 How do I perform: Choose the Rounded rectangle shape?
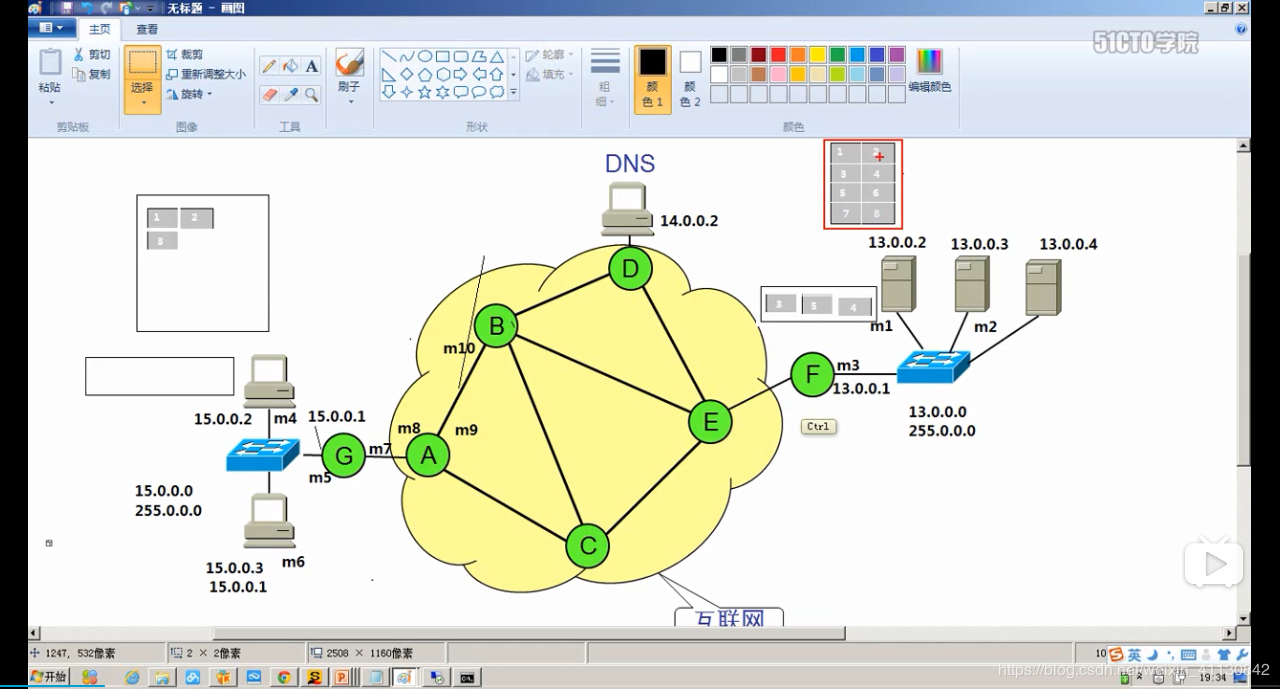tap(460, 57)
